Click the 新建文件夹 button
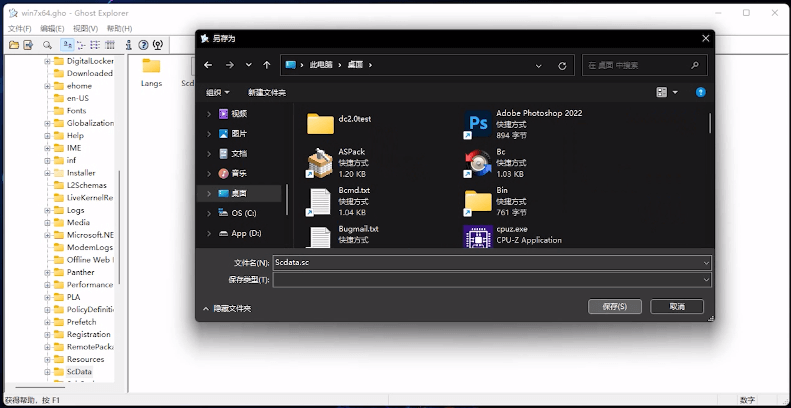 coord(267,92)
